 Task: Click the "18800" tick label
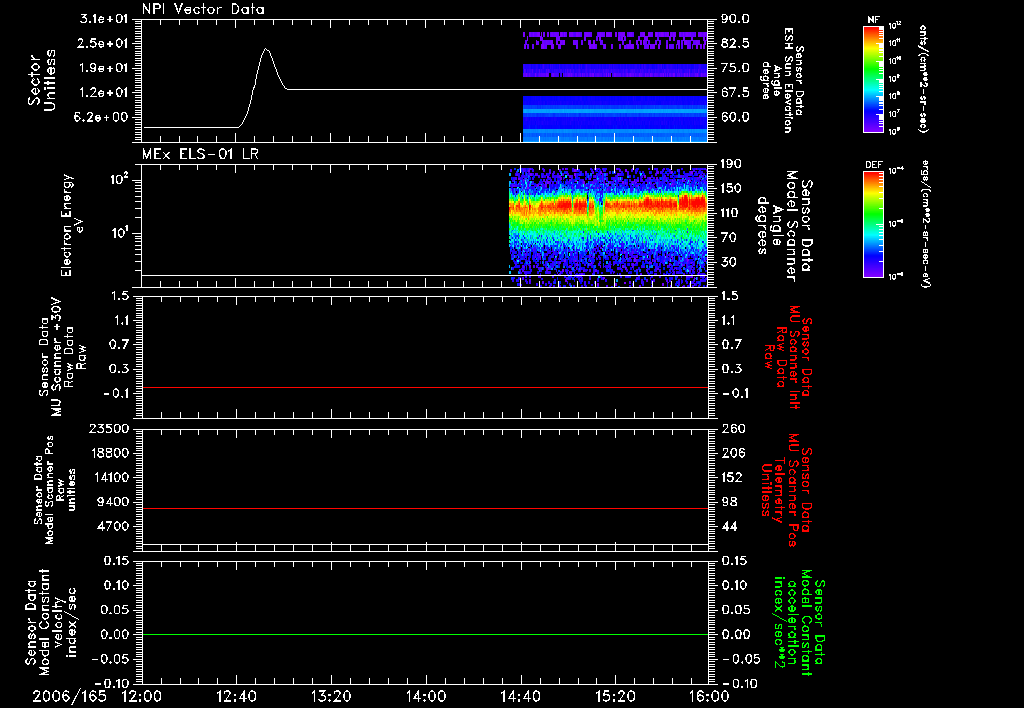pyautogui.click(x=111, y=453)
